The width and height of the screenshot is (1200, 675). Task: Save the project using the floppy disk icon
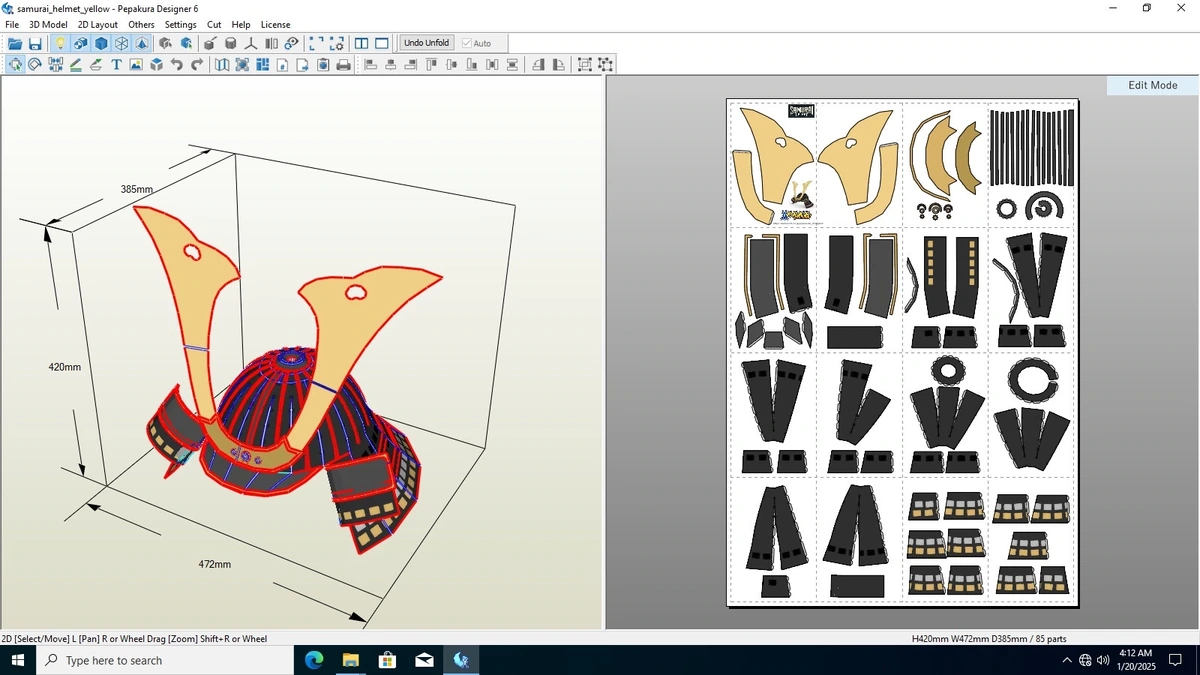(x=35, y=43)
